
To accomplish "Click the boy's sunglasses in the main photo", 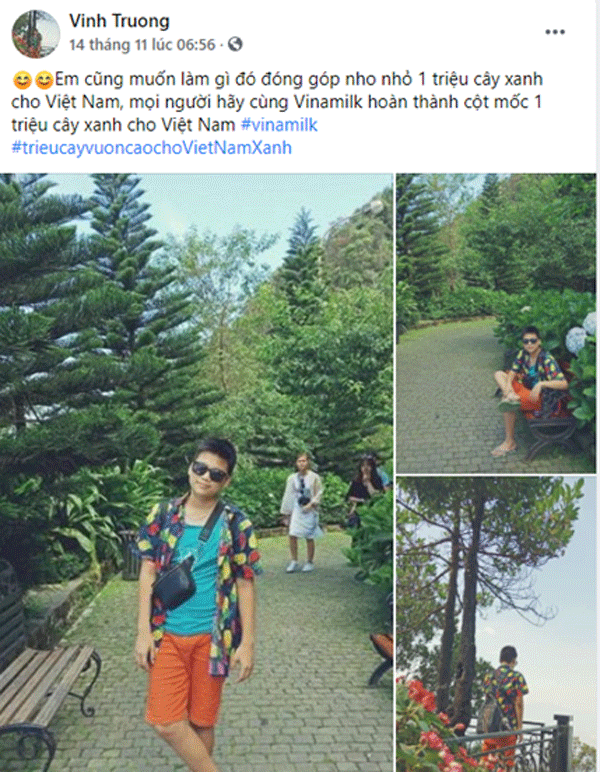I will click(x=210, y=471).
